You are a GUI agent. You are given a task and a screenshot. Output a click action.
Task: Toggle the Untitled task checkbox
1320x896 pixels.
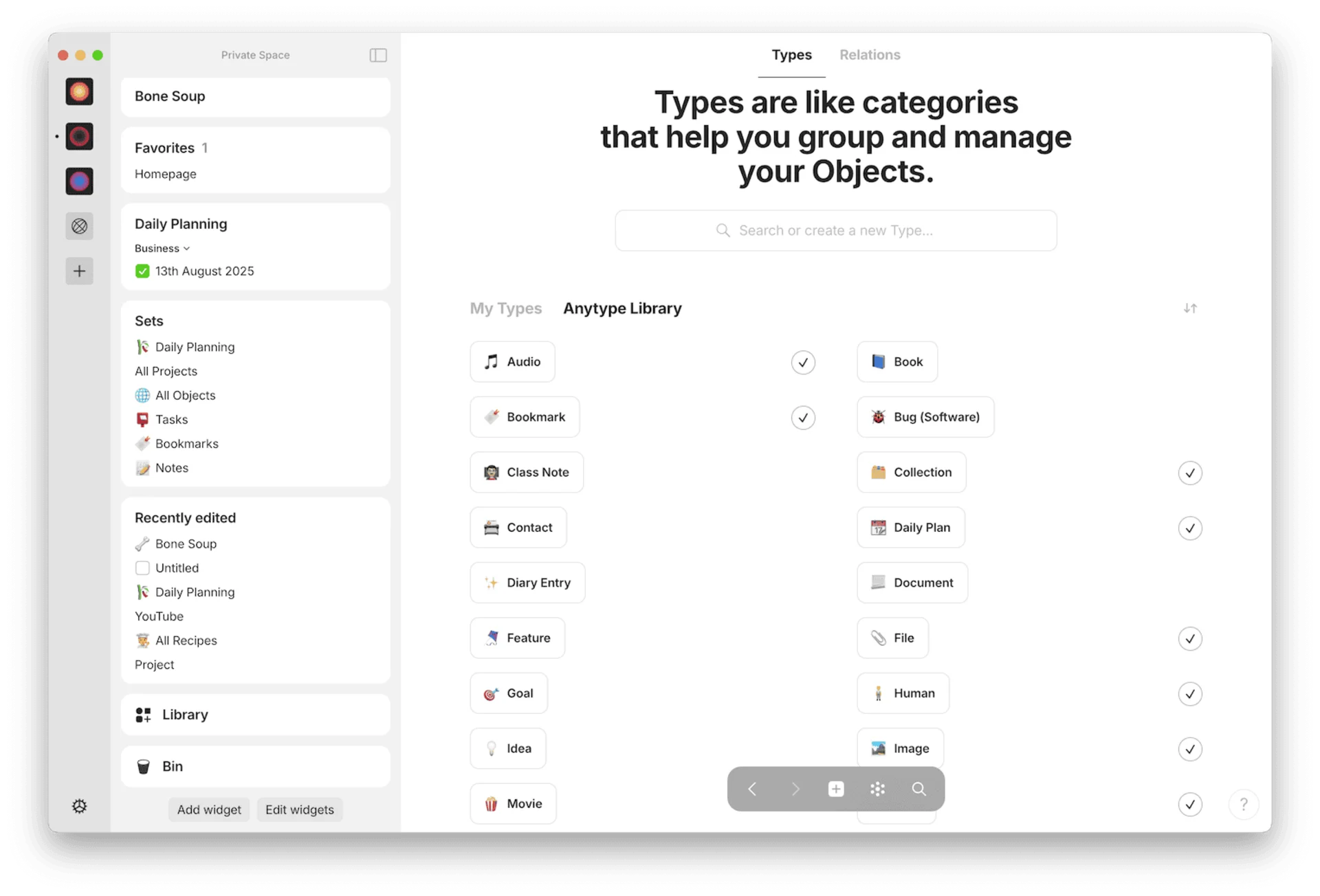pyautogui.click(x=142, y=568)
